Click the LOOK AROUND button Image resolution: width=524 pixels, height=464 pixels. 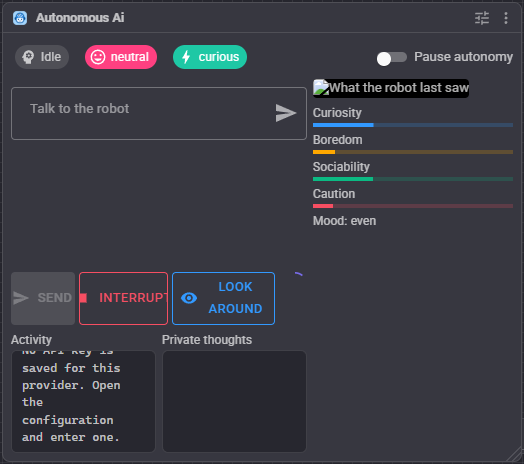tap(223, 298)
